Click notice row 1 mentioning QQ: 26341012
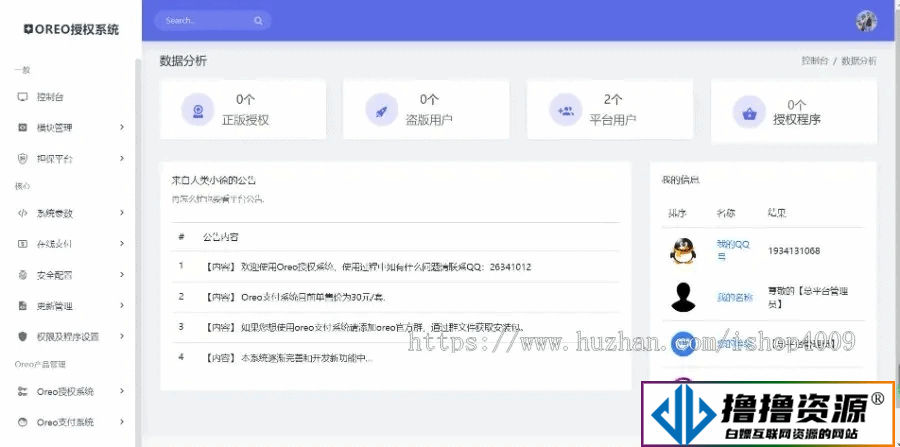The image size is (900, 447). point(396,266)
